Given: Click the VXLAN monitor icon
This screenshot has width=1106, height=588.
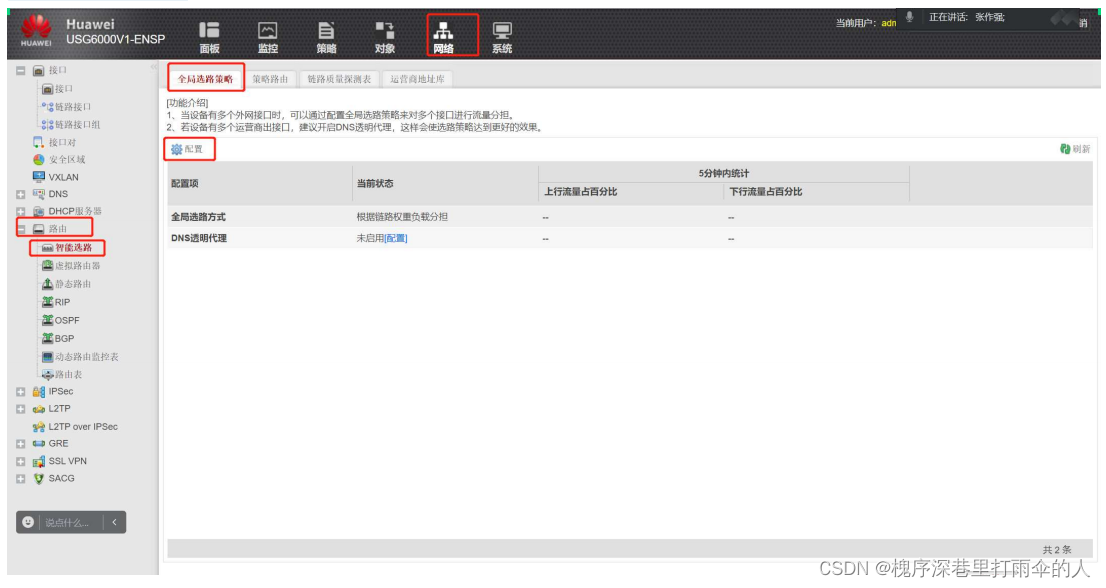Looking at the screenshot, I should coord(39,177).
